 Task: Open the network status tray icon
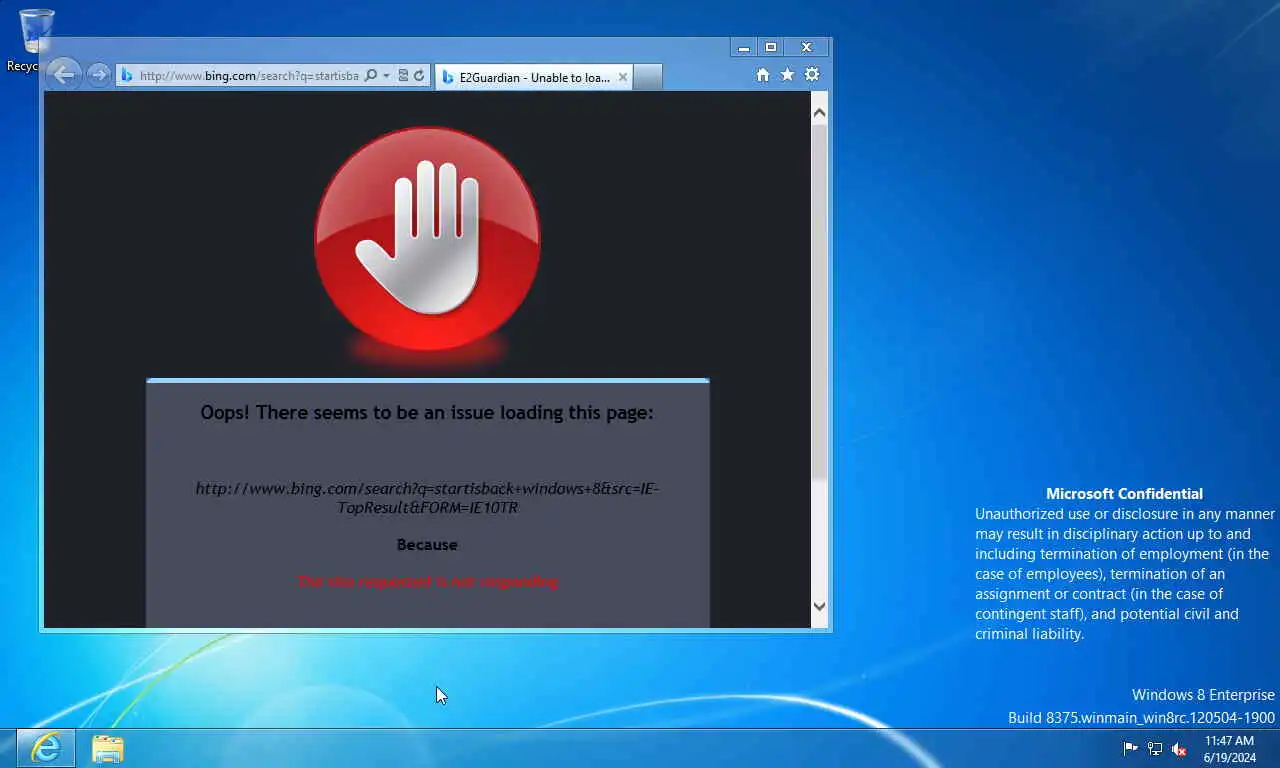pyautogui.click(x=1155, y=748)
